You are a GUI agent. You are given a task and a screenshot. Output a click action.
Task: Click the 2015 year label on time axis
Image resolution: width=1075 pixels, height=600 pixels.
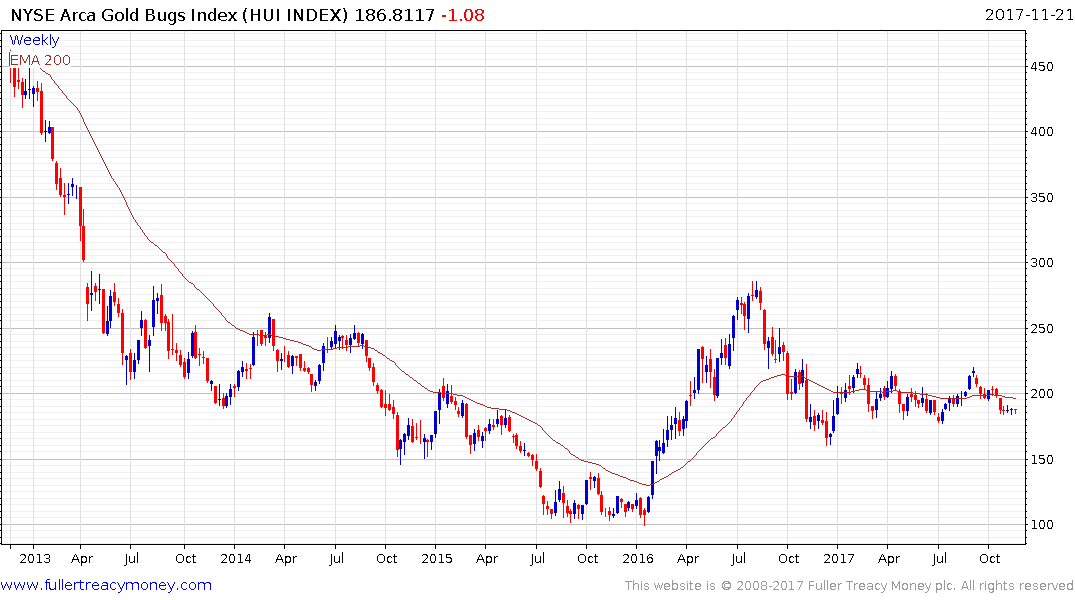(x=437, y=558)
